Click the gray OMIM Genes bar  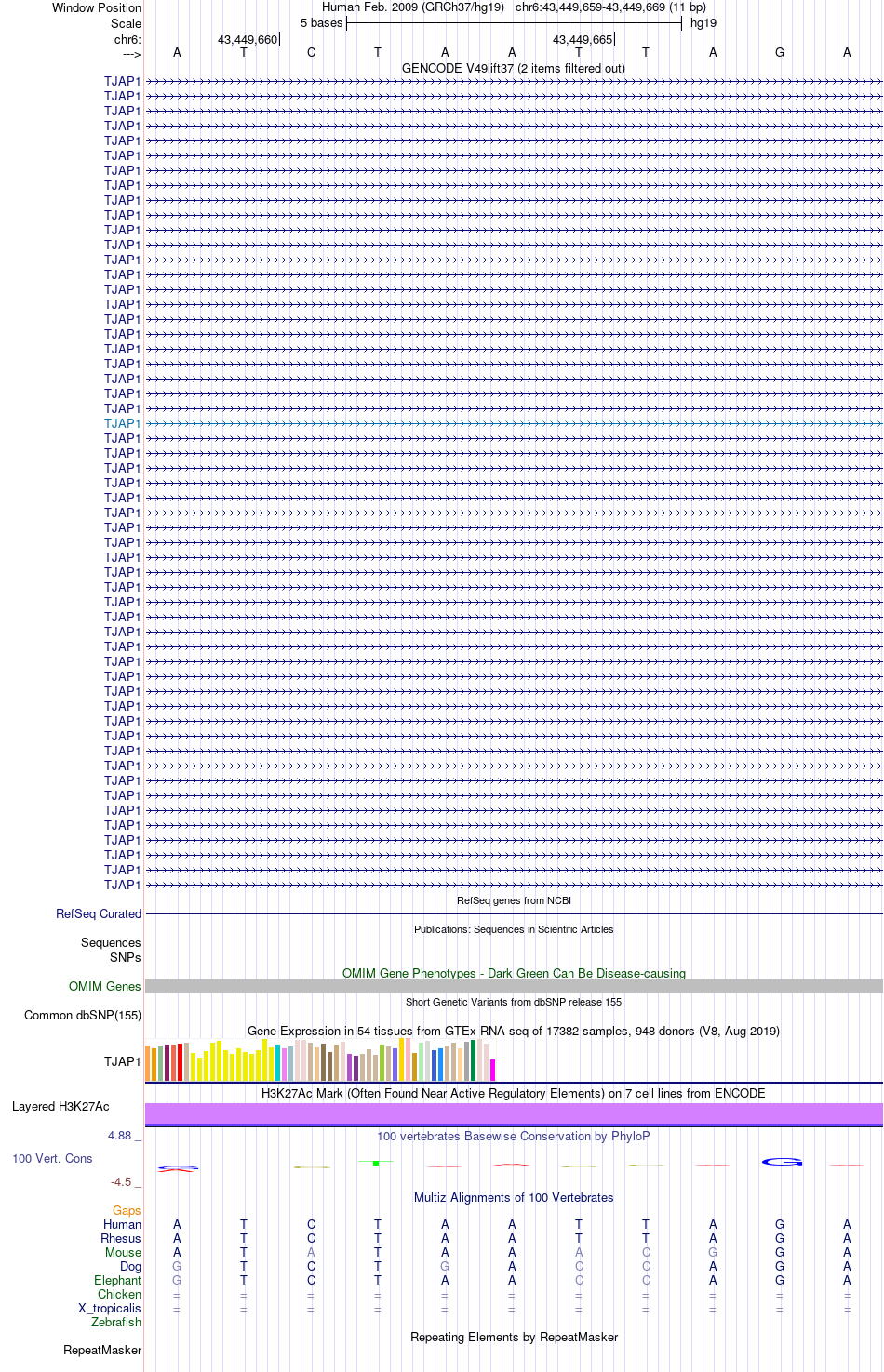coord(514,986)
